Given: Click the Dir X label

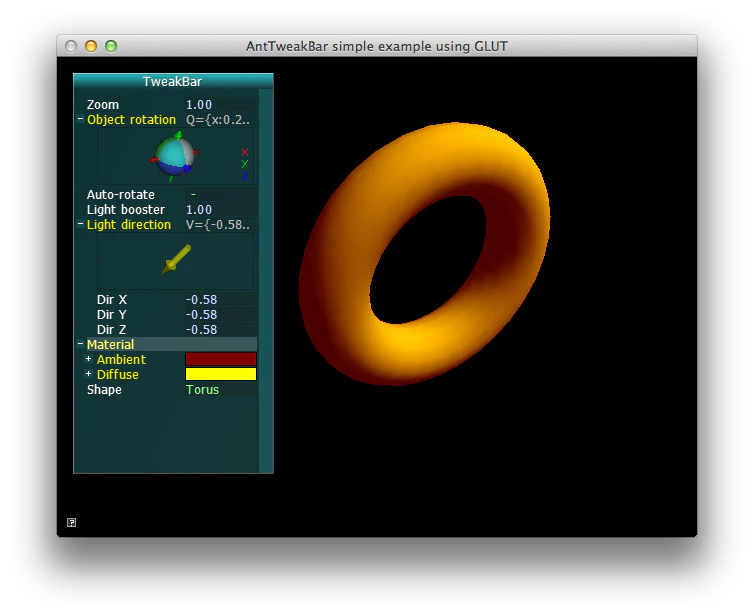Looking at the screenshot, I should pyautogui.click(x=112, y=300).
